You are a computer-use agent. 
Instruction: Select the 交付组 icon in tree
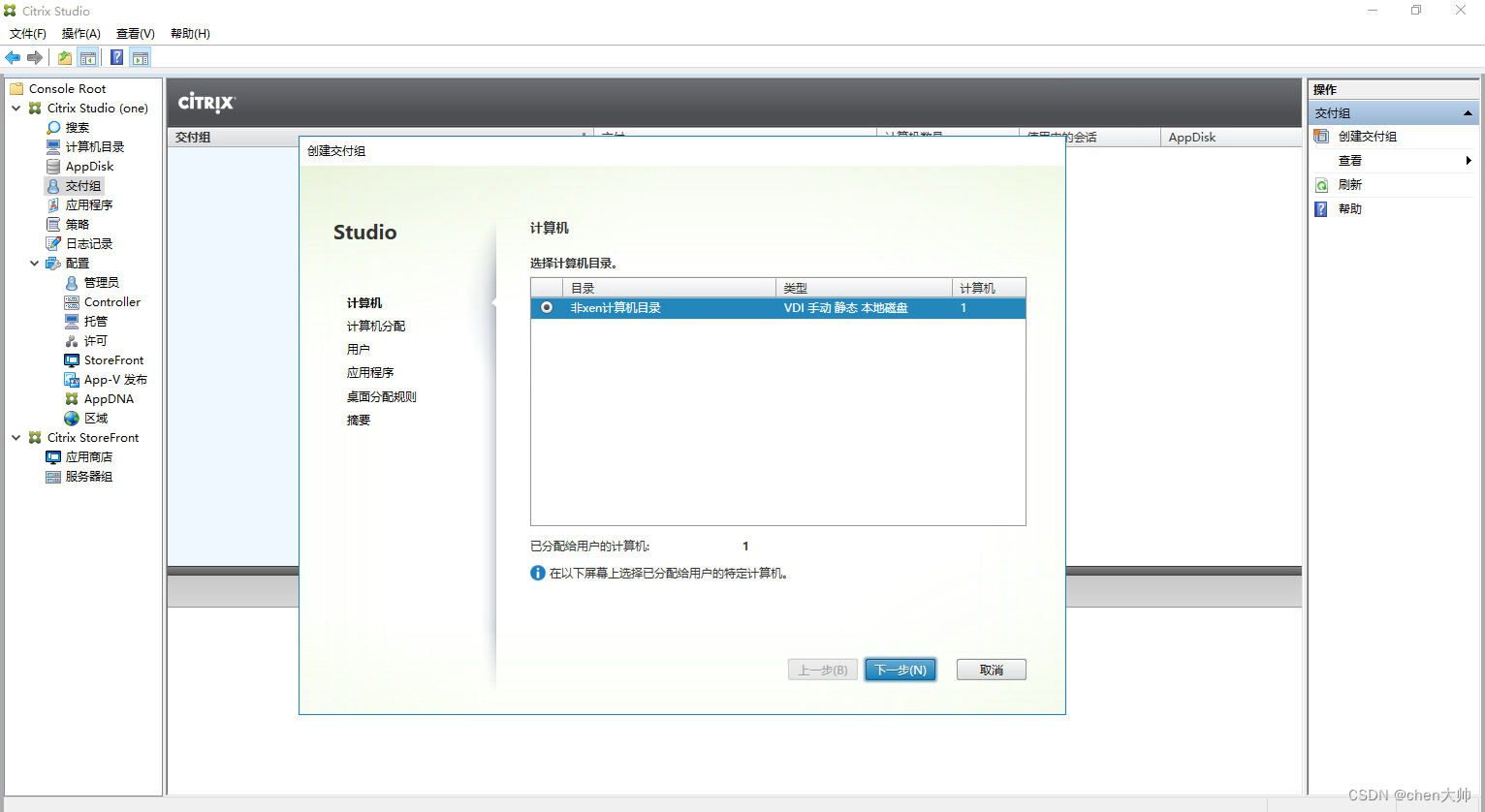(x=53, y=185)
